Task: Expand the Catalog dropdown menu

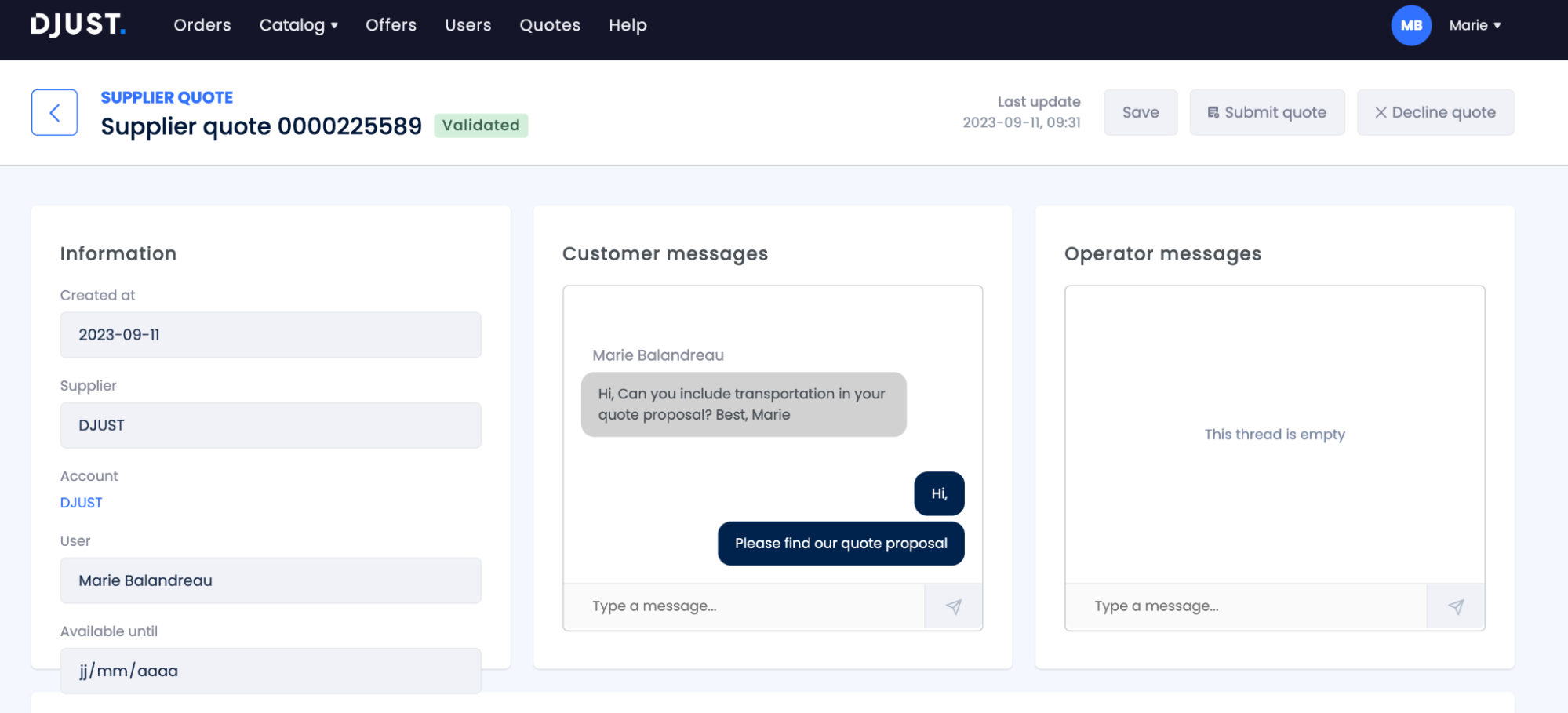Action: pos(298,25)
